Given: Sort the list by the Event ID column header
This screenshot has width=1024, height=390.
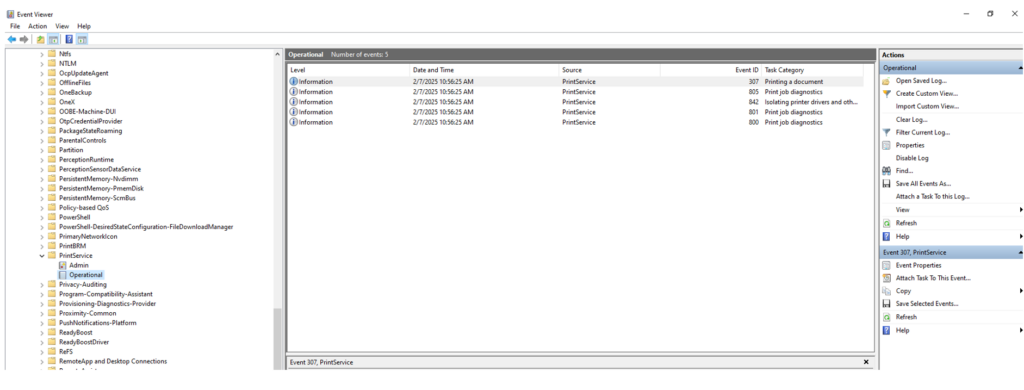Looking at the screenshot, I should (711, 70).
